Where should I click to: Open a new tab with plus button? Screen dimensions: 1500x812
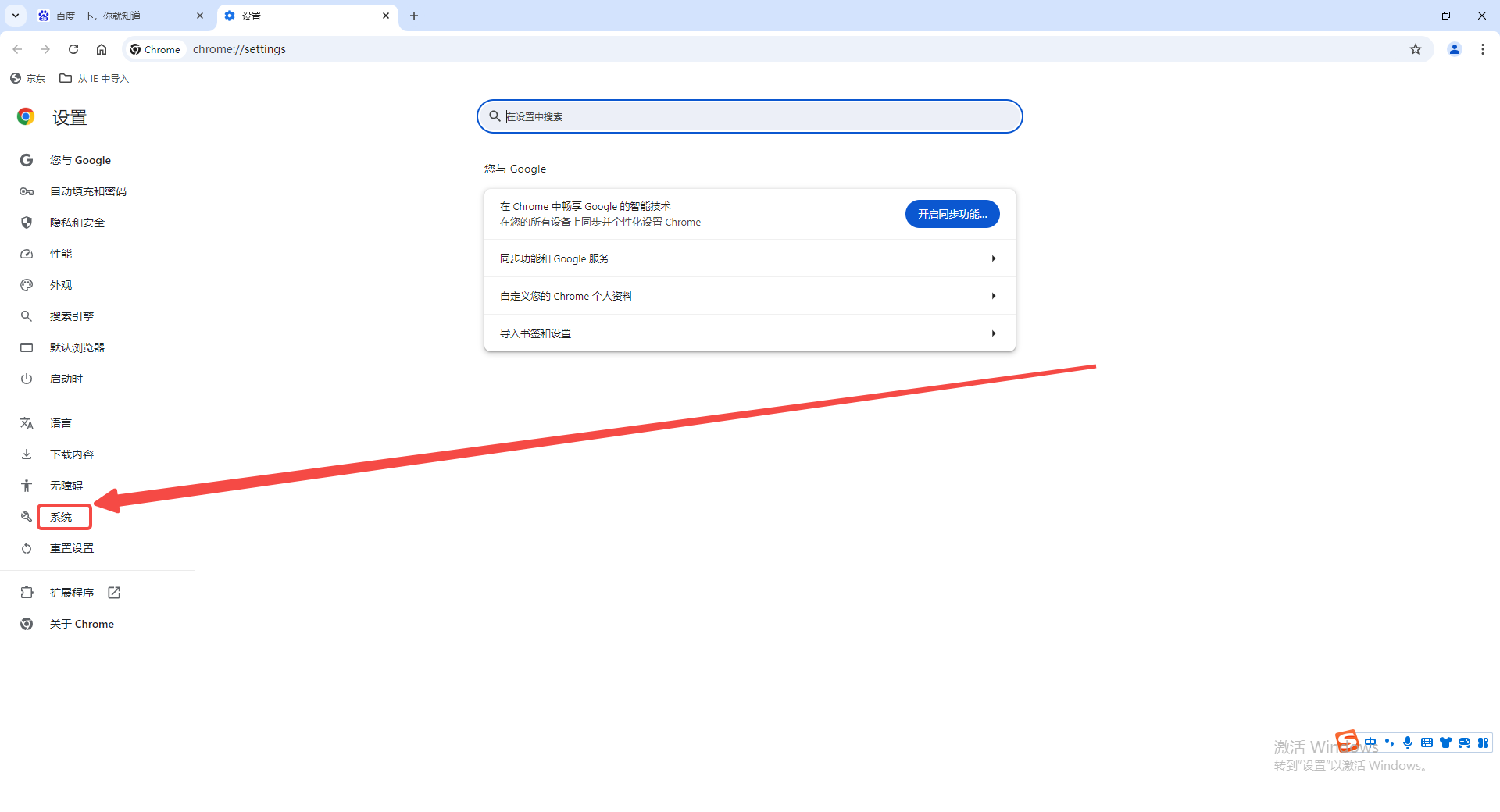pos(414,16)
